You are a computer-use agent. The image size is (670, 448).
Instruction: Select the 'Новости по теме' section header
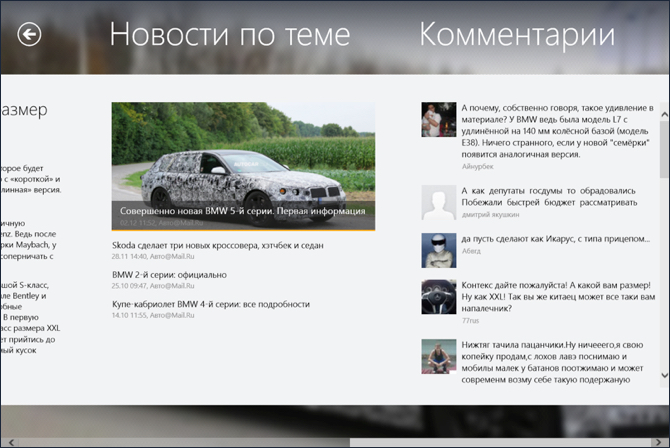coord(230,34)
